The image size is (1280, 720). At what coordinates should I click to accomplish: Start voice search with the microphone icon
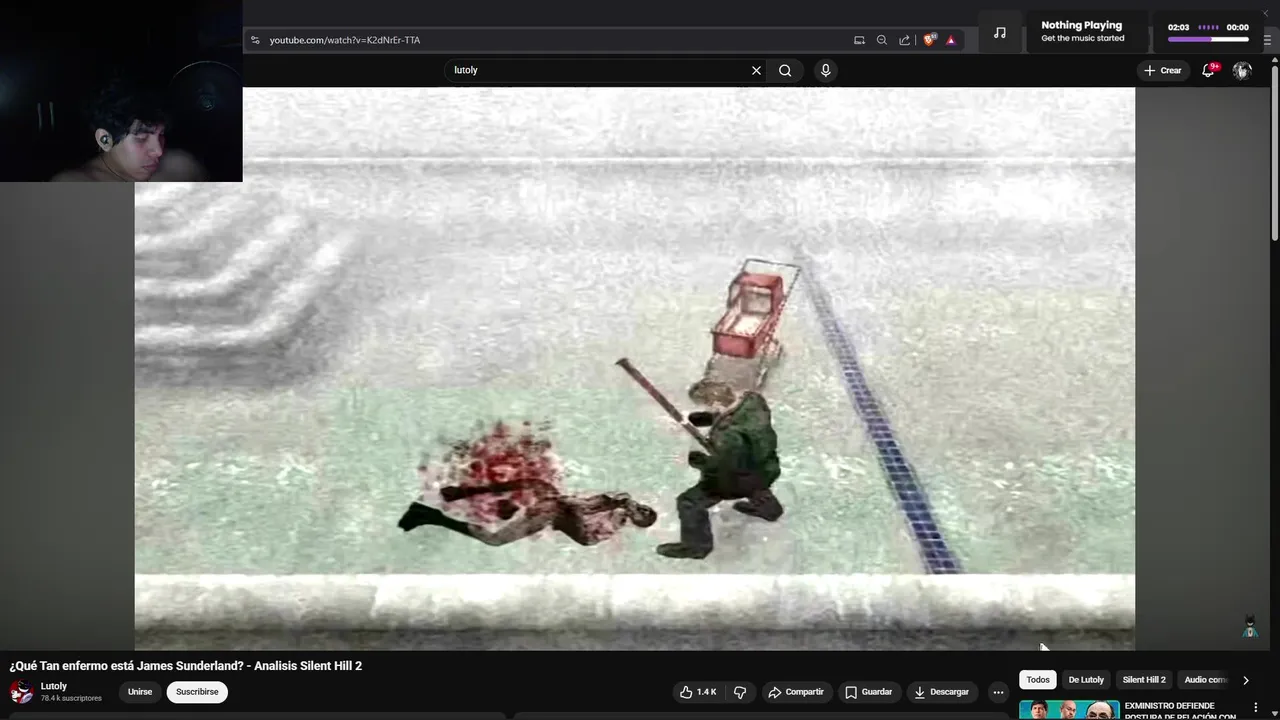pos(825,70)
